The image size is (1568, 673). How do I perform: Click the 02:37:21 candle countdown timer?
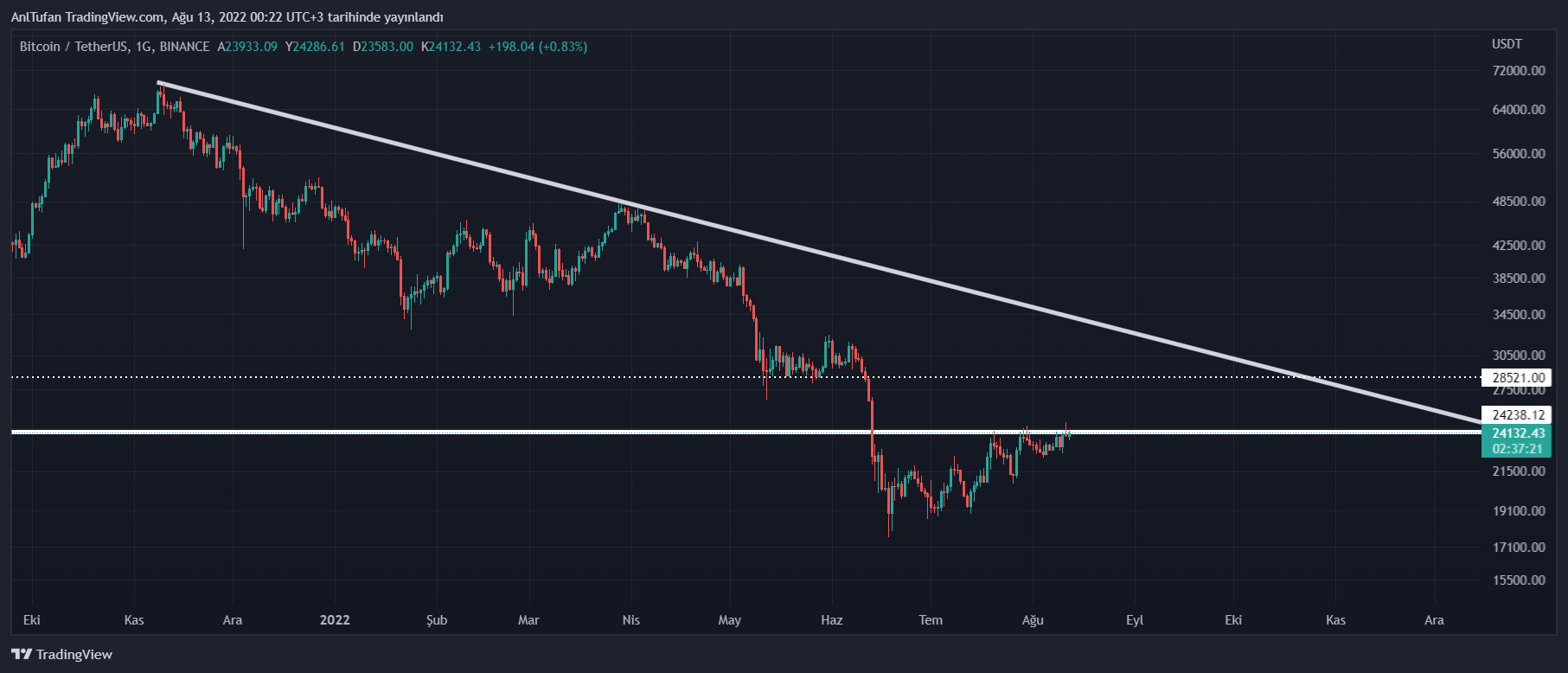point(1518,449)
